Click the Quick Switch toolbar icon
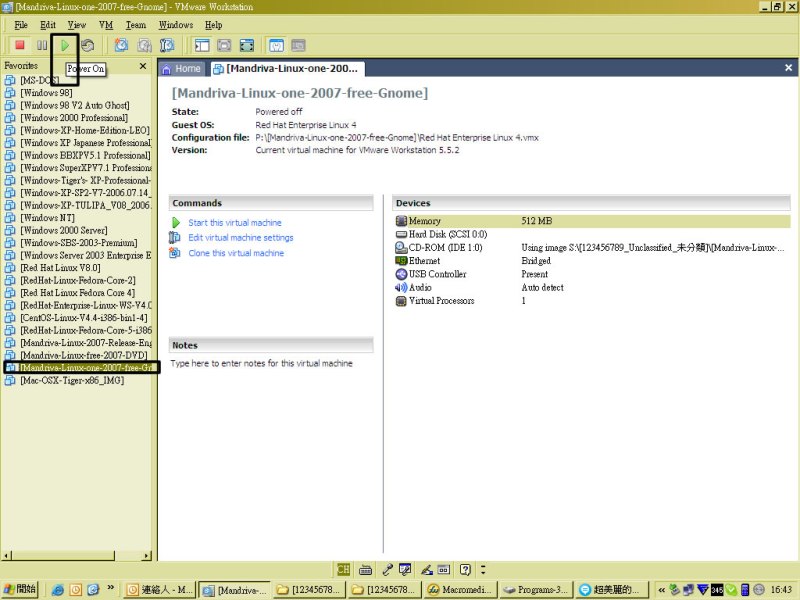The width and height of the screenshot is (800, 600). click(224, 45)
